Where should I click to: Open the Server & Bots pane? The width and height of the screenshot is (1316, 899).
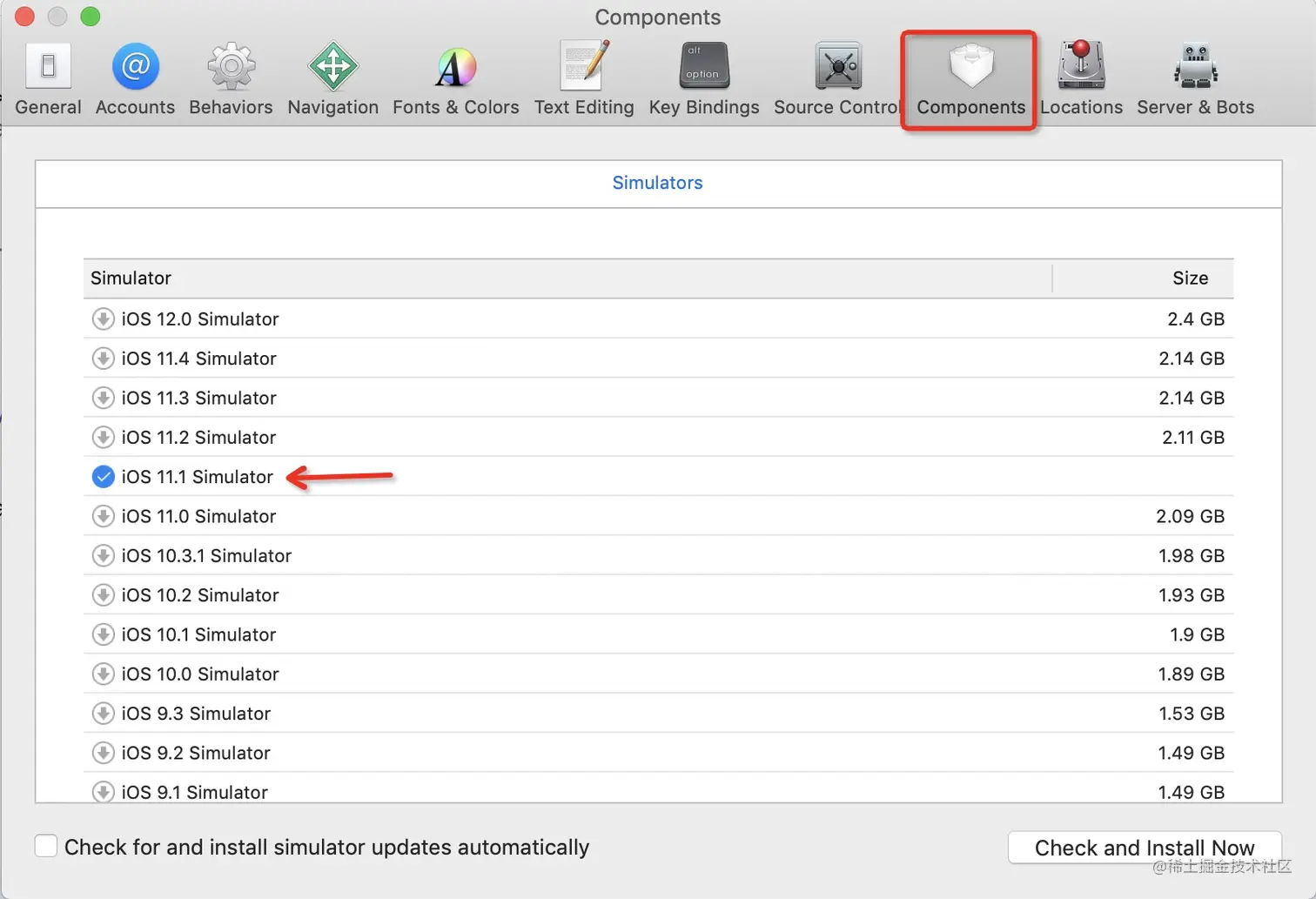pos(1195,79)
